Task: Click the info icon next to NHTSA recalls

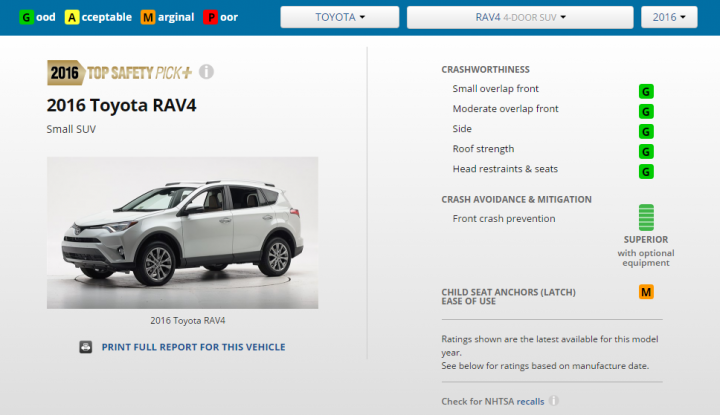Action: coord(554,401)
